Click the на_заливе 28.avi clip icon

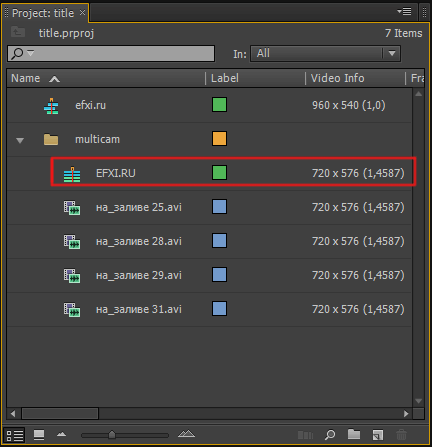72,242
